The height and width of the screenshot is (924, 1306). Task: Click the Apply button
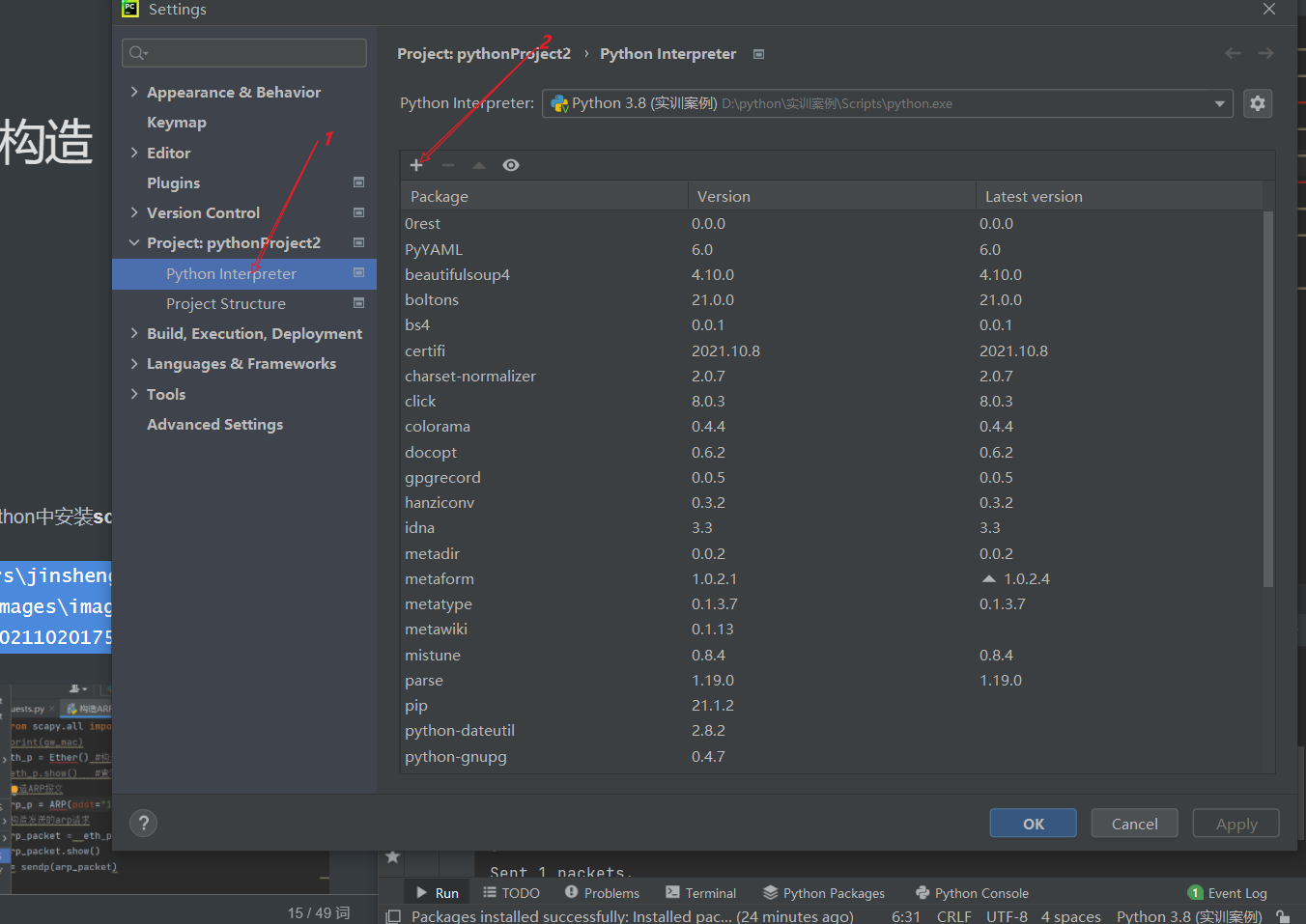pos(1235,824)
